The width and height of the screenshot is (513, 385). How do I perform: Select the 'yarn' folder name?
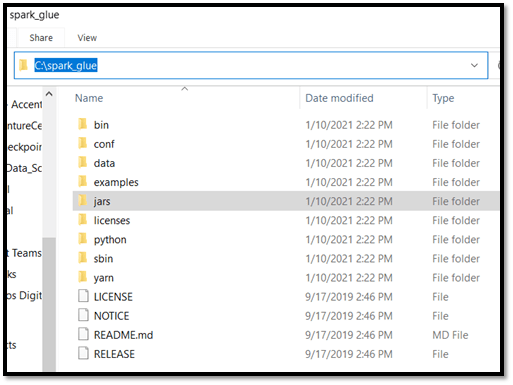pos(104,278)
